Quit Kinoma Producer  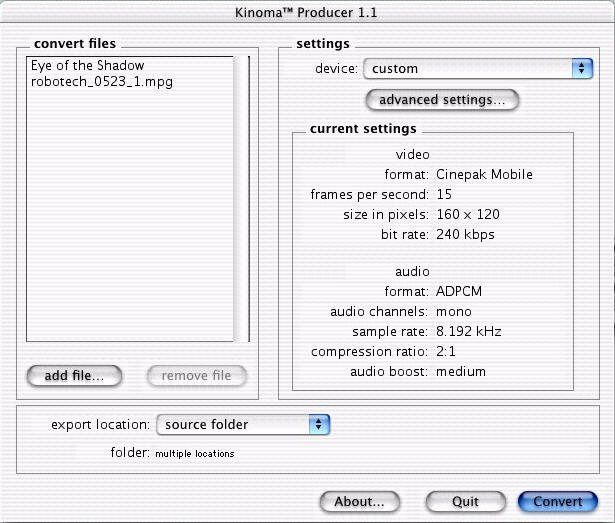(x=465, y=502)
